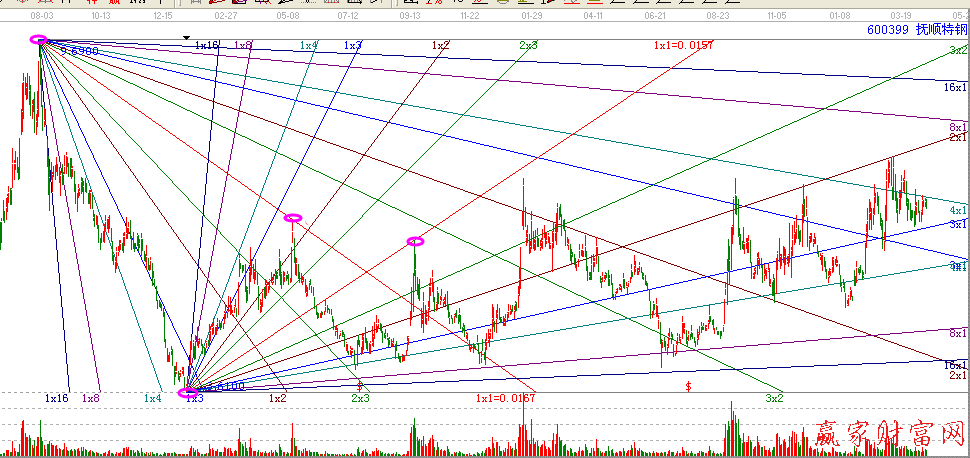Select the 04-11 date marker
The height and width of the screenshot is (458, 970).
[x=593, y=17]
